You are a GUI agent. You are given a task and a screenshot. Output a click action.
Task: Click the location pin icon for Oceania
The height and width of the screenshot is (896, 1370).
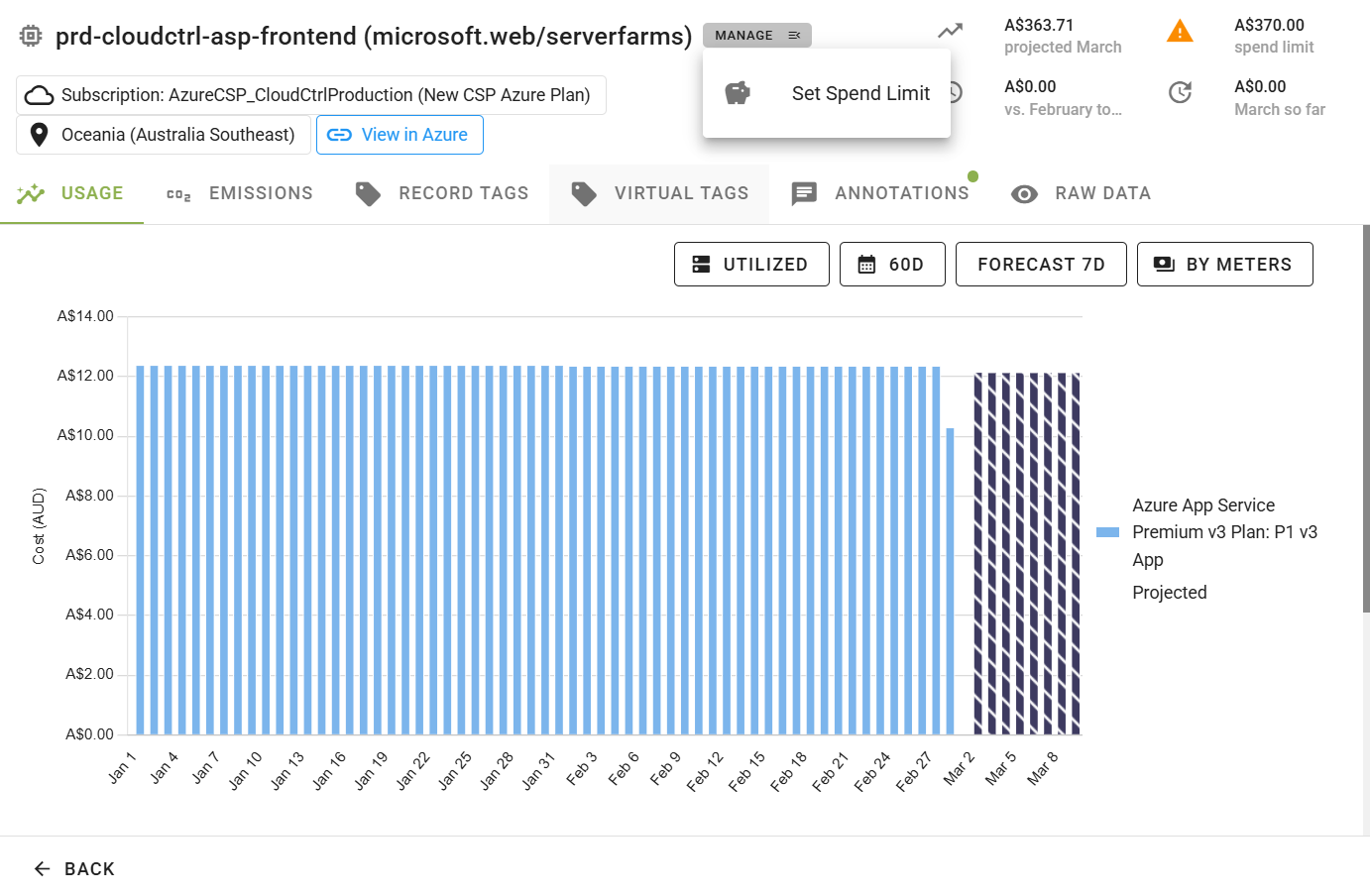click(40, 135)
